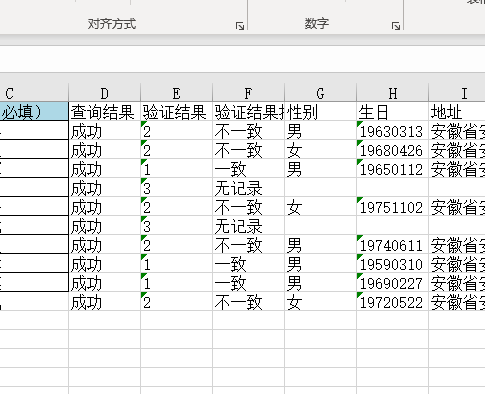Select birthday cell 19650112
Viewport: 485px width, 394px height.
tap(392, 169)
